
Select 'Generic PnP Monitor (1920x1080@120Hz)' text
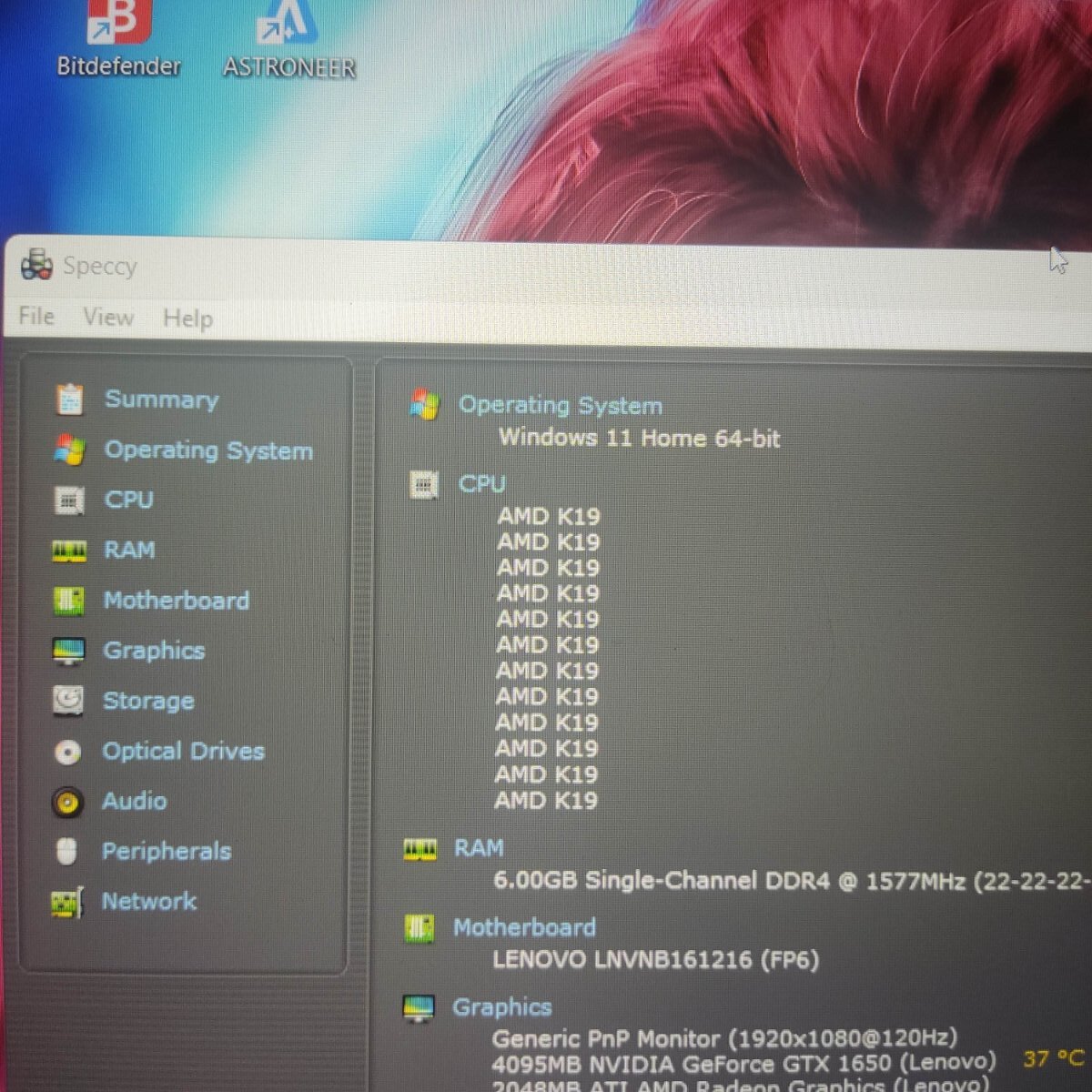[724, 1038]
